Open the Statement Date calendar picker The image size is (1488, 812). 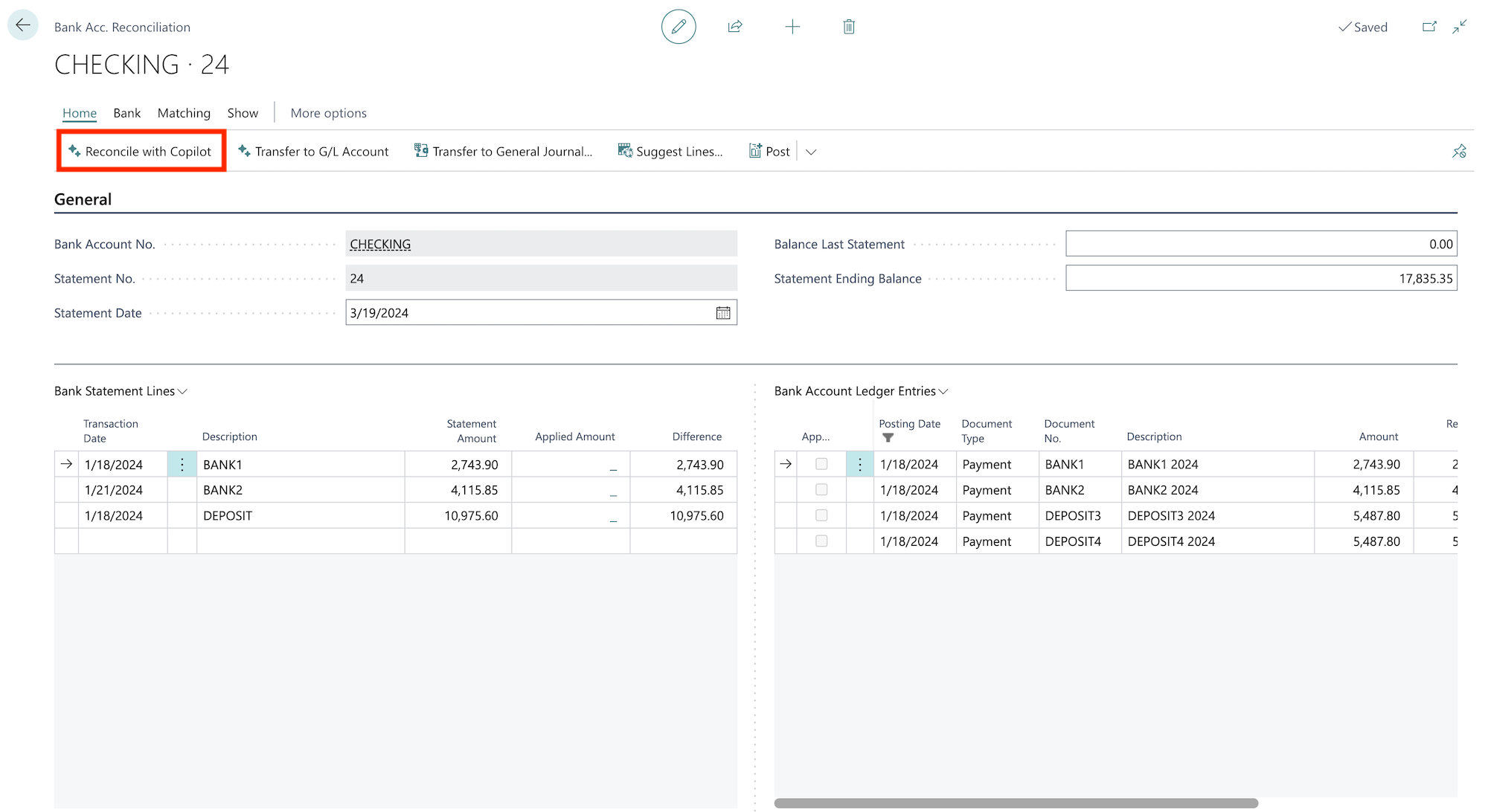pos(723,313)
